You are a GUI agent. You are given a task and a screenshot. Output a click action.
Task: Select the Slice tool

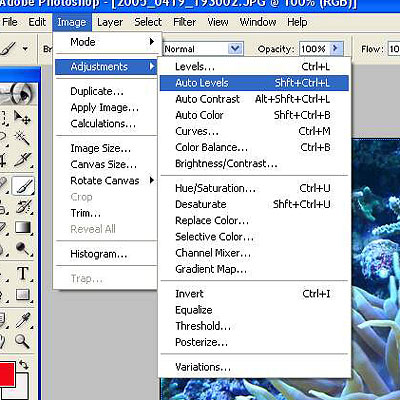[x=23, y=160]
